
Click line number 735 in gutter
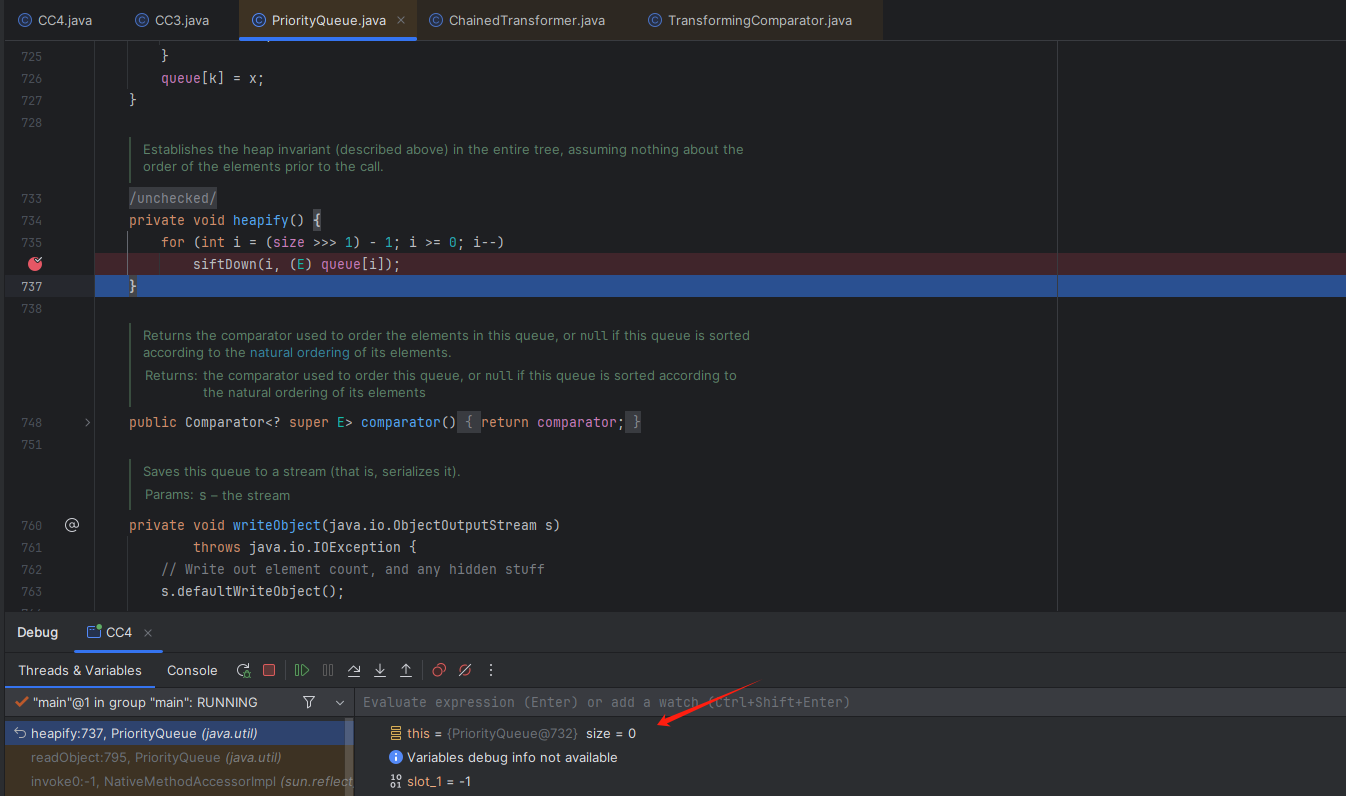pos(31,242)
